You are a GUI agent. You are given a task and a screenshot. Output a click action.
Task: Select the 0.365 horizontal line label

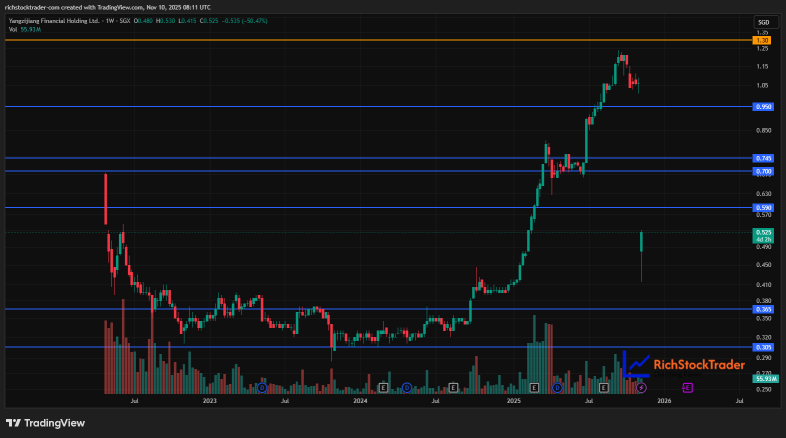coord(763,309)
